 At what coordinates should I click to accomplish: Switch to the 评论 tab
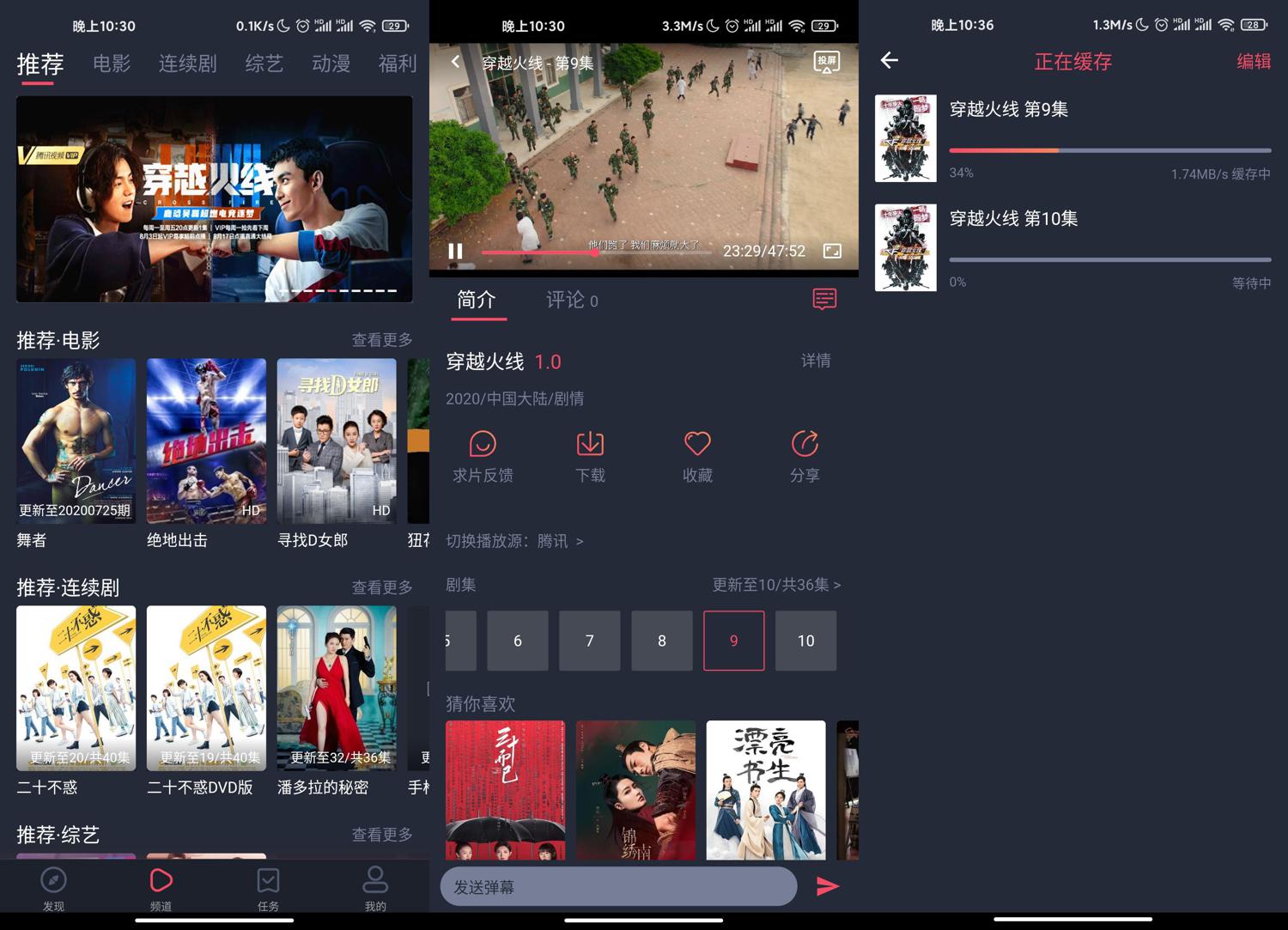point(571,300)
